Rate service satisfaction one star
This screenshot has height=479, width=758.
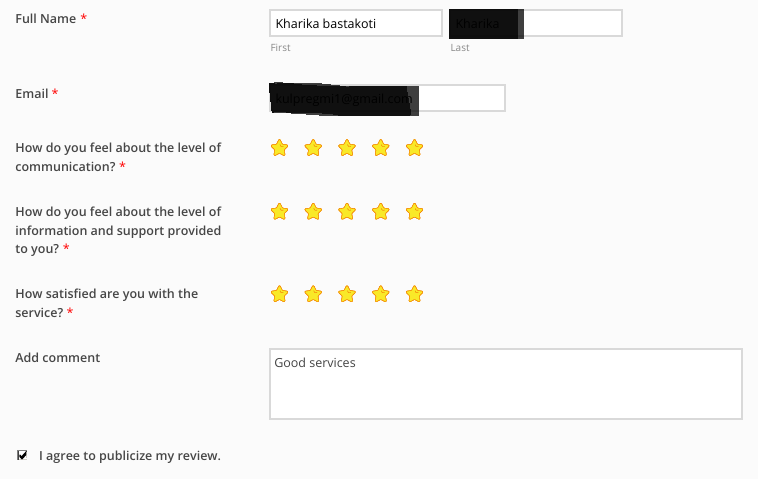(280, 294)
